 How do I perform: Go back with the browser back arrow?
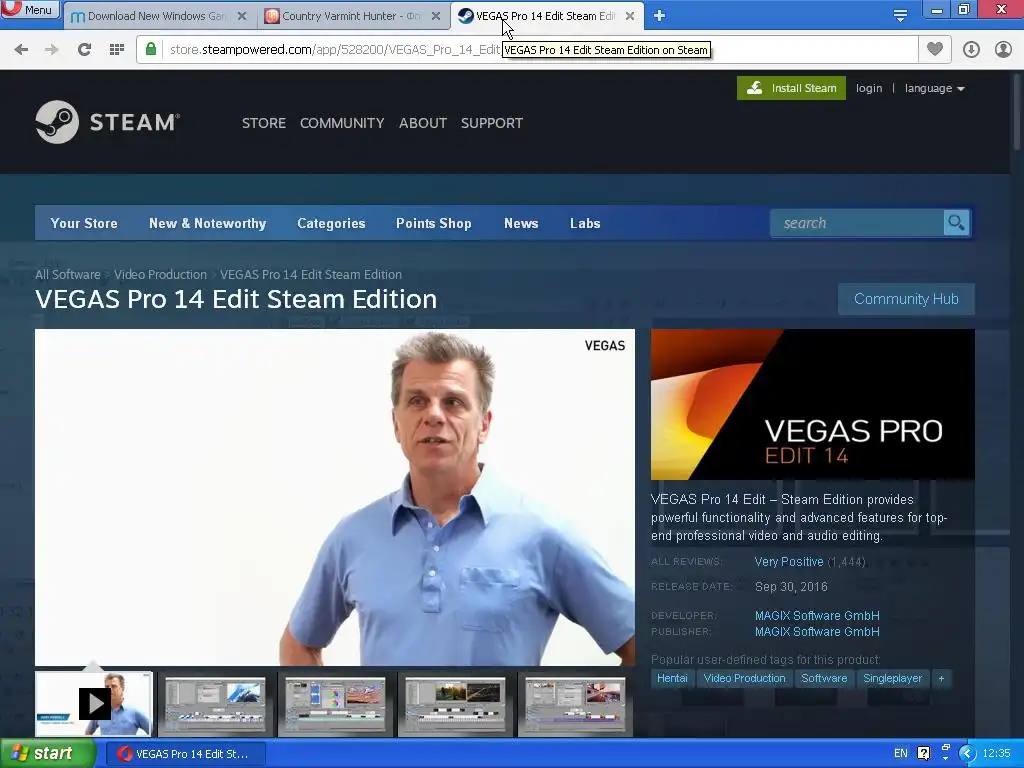[21, 50]
